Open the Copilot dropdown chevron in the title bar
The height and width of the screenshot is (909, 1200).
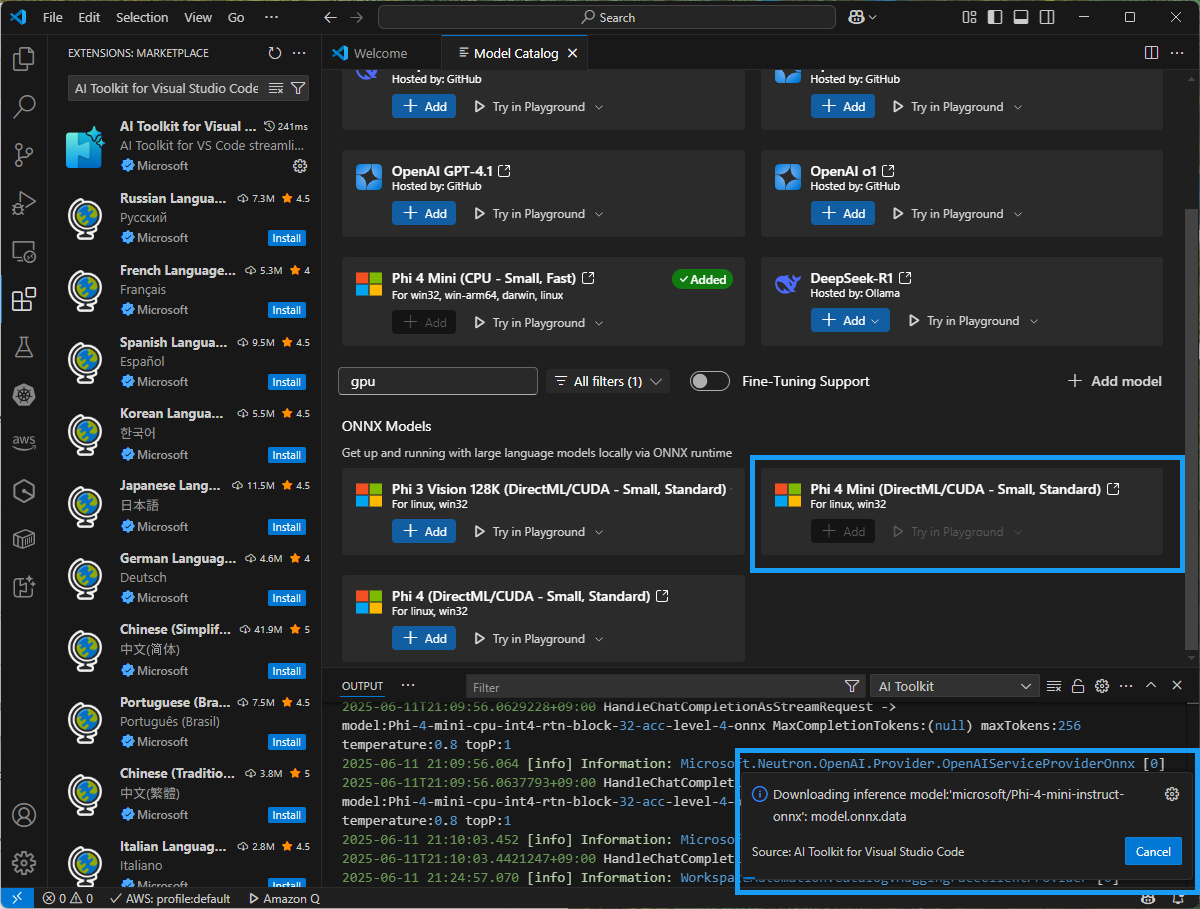tap(874, 18)
